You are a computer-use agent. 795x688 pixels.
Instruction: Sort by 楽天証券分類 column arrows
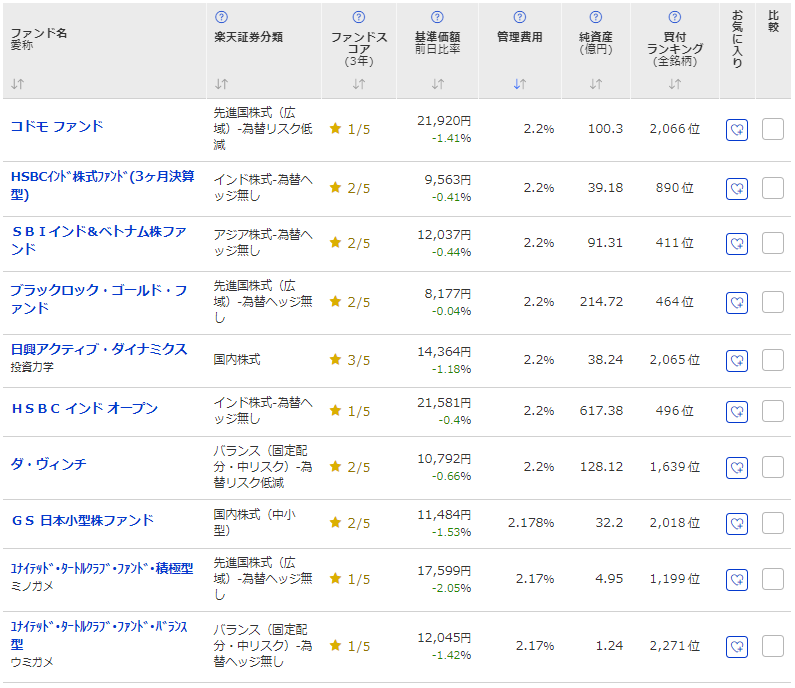(222, 84)
